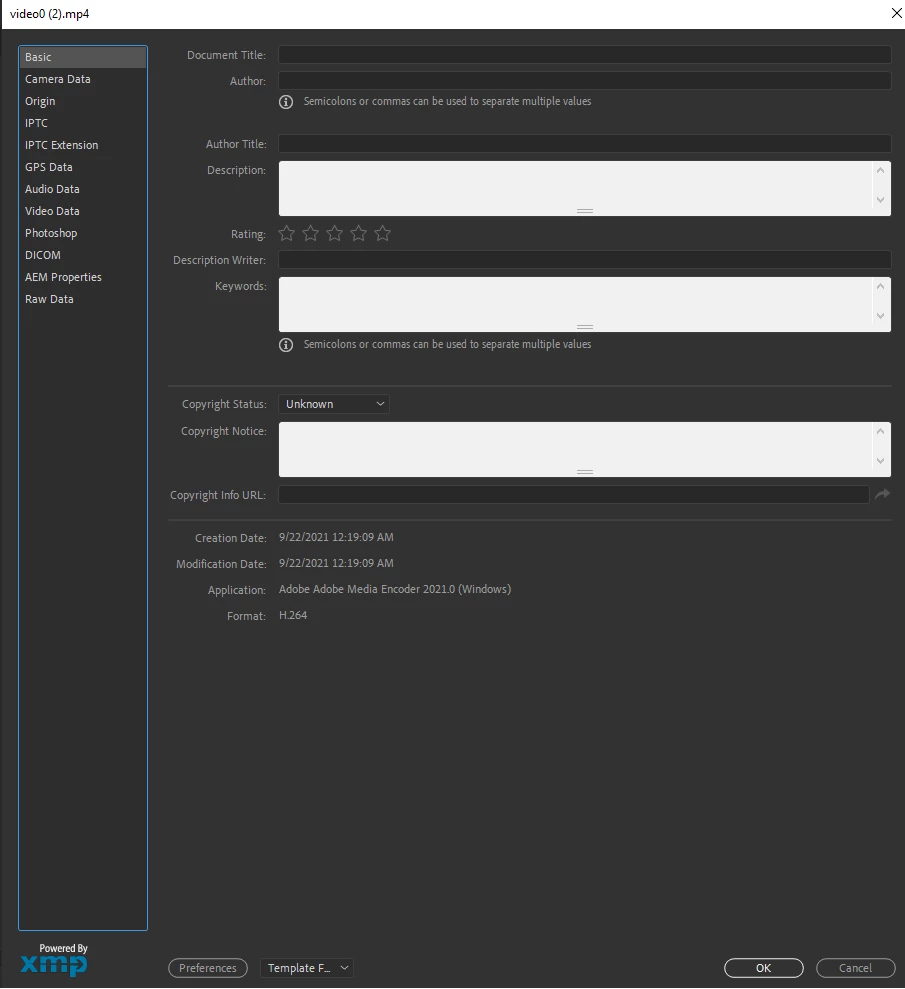Set rating to four stars
Image resolution: width=905 pixels, height=989 pixels.
pos(358,233)
